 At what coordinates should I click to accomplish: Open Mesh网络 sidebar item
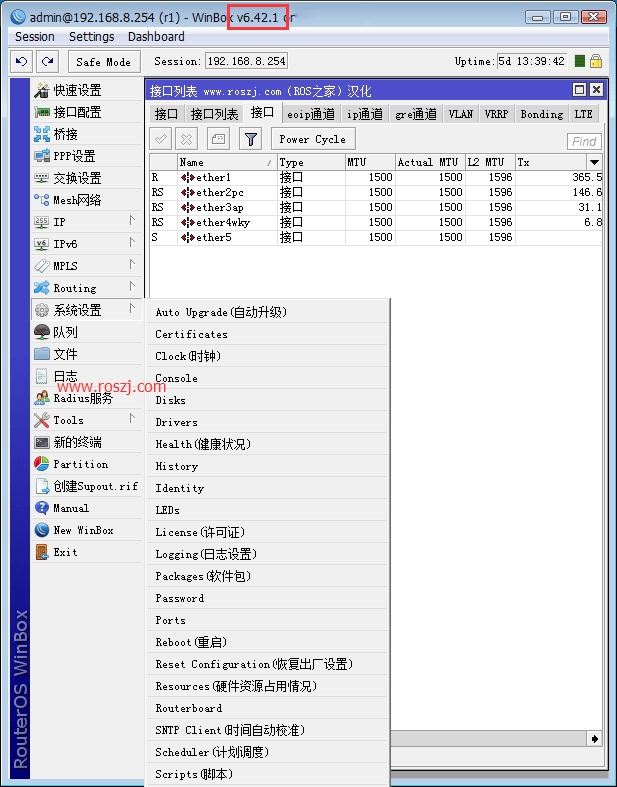[x=87, y=200]
